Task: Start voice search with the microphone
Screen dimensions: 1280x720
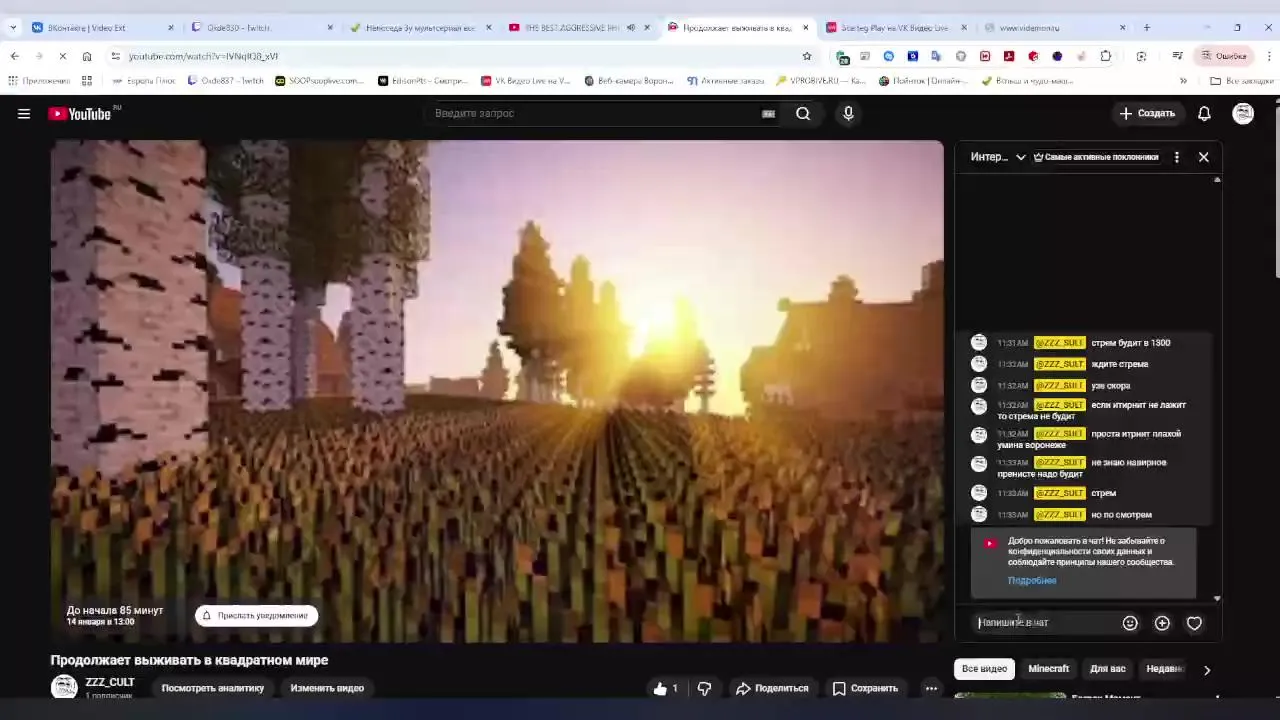Action: click(x=848, y=114)
